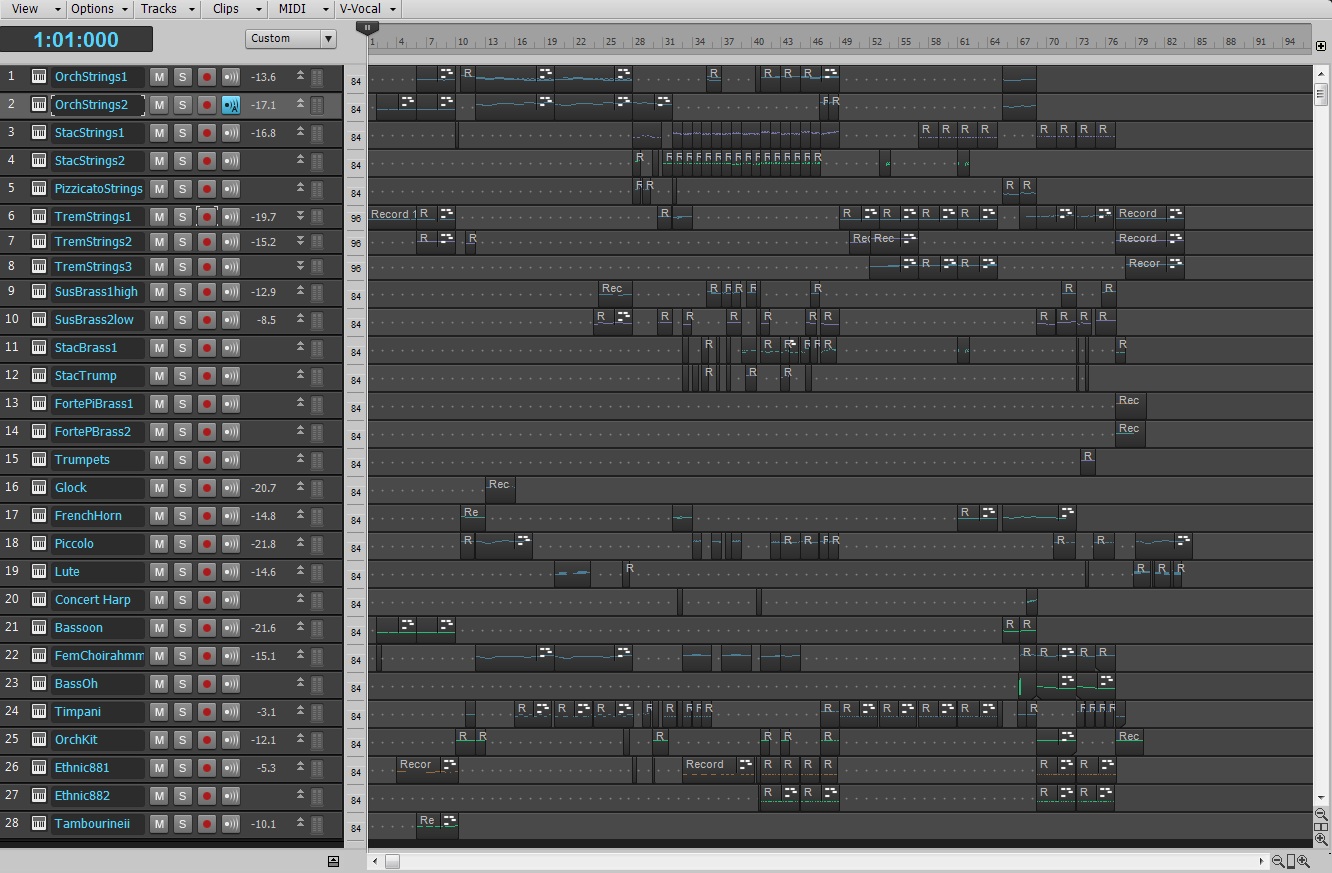Click the MIDI instrument icon of Glock track

[x=39, y=488]
